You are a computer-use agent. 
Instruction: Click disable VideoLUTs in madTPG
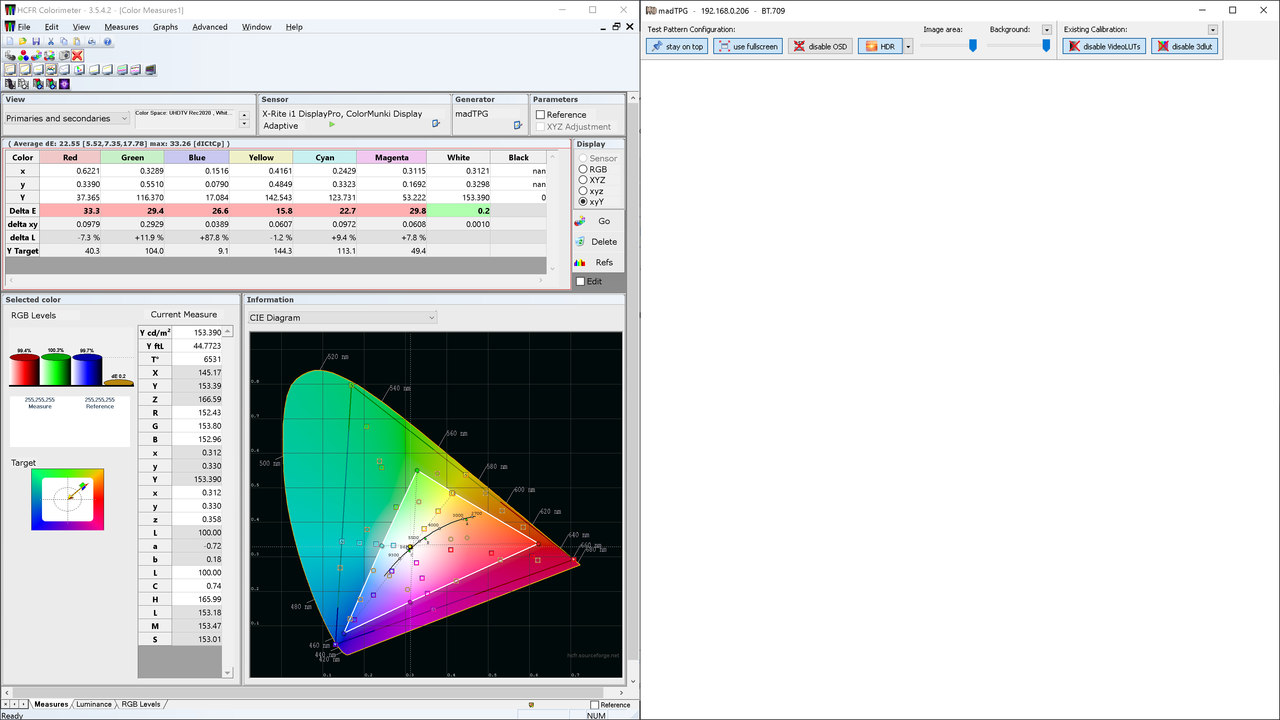pyautogui.click(x=1104, y=46)
